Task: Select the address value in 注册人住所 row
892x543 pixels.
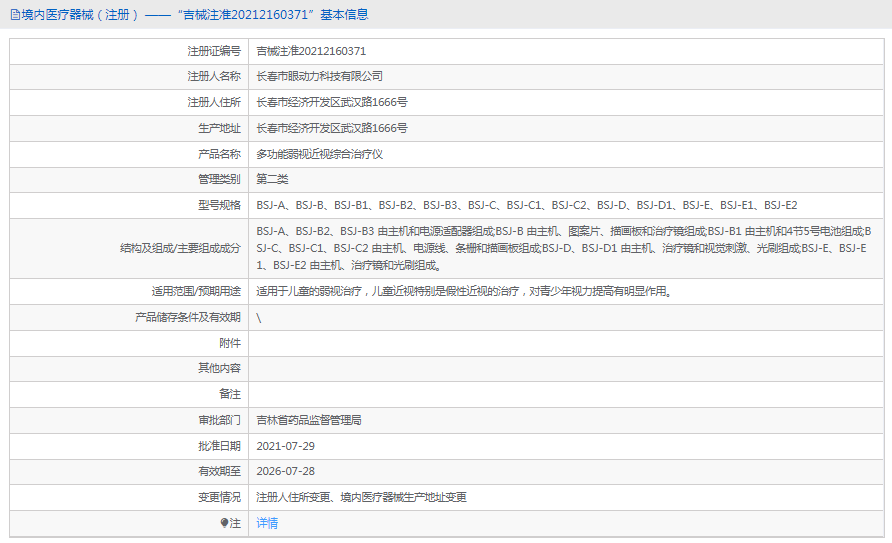Action: 332,102
